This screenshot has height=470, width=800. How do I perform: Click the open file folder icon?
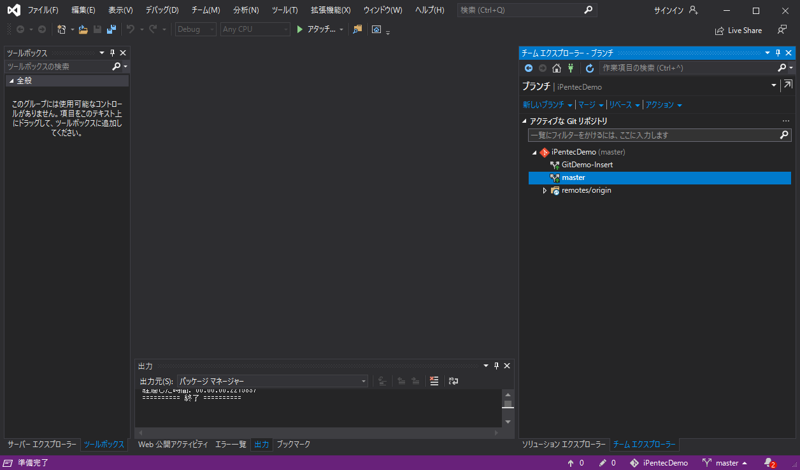click(x=83, y=30)
